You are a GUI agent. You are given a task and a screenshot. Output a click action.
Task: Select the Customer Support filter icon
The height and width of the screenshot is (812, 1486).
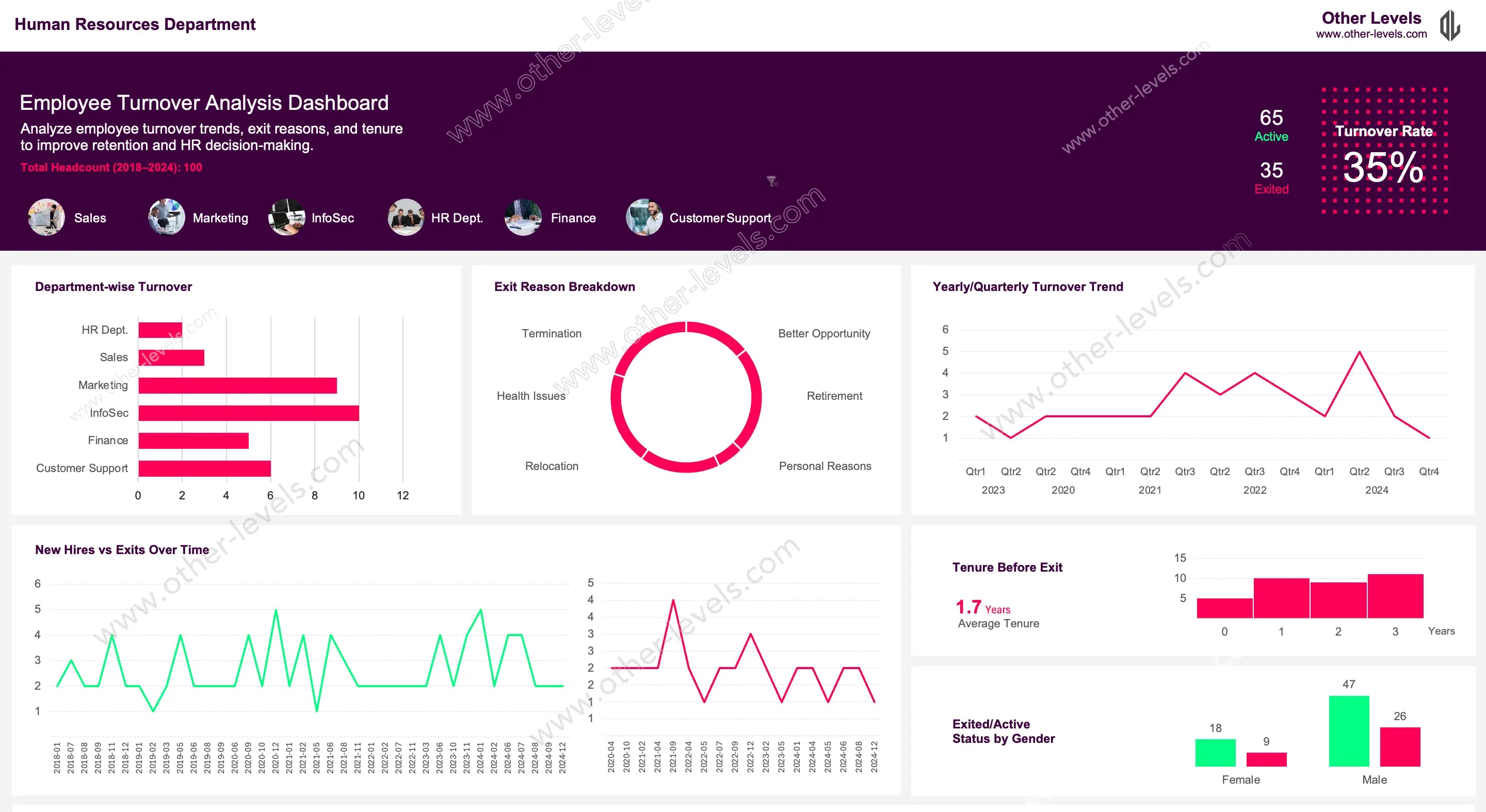(x=644, y=217)
